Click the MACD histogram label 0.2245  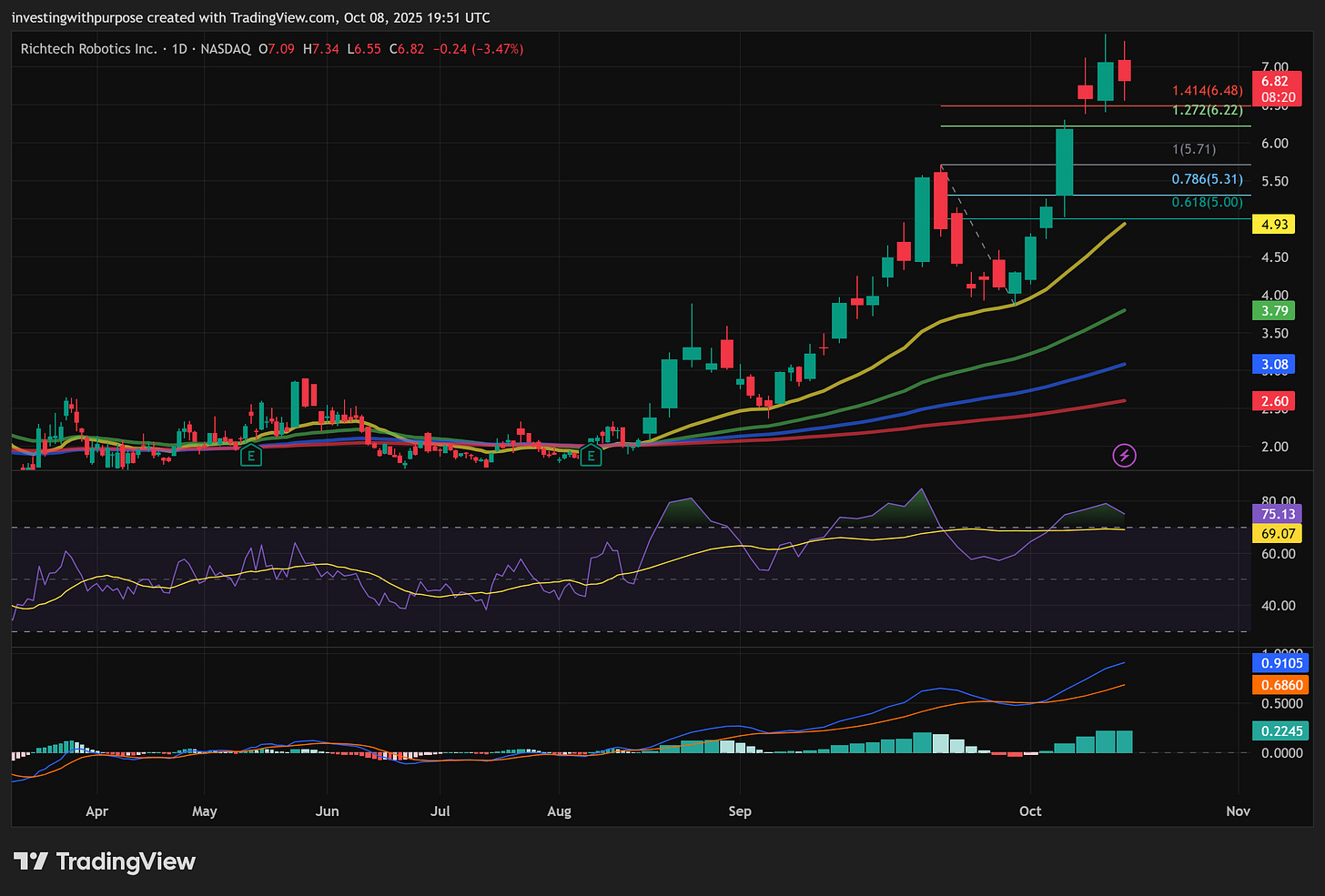pyautogui.click(x=1281, y=731)
